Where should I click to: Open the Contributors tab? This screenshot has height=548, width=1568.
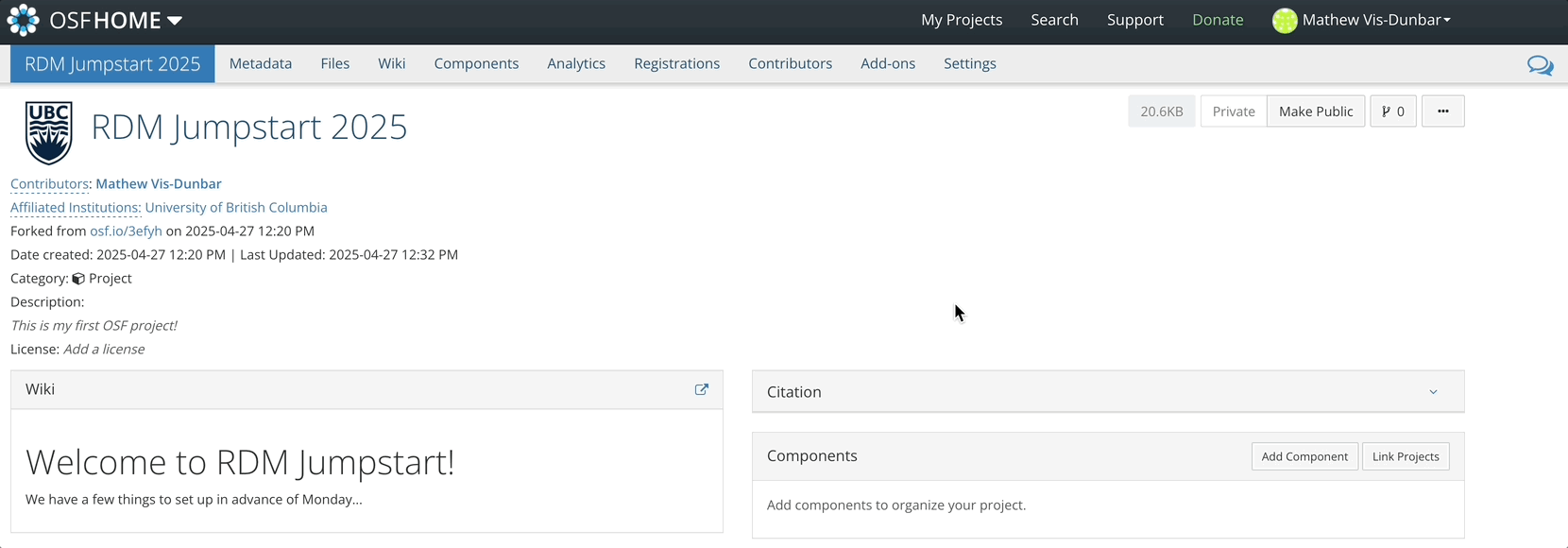click(x=790, y=63)
